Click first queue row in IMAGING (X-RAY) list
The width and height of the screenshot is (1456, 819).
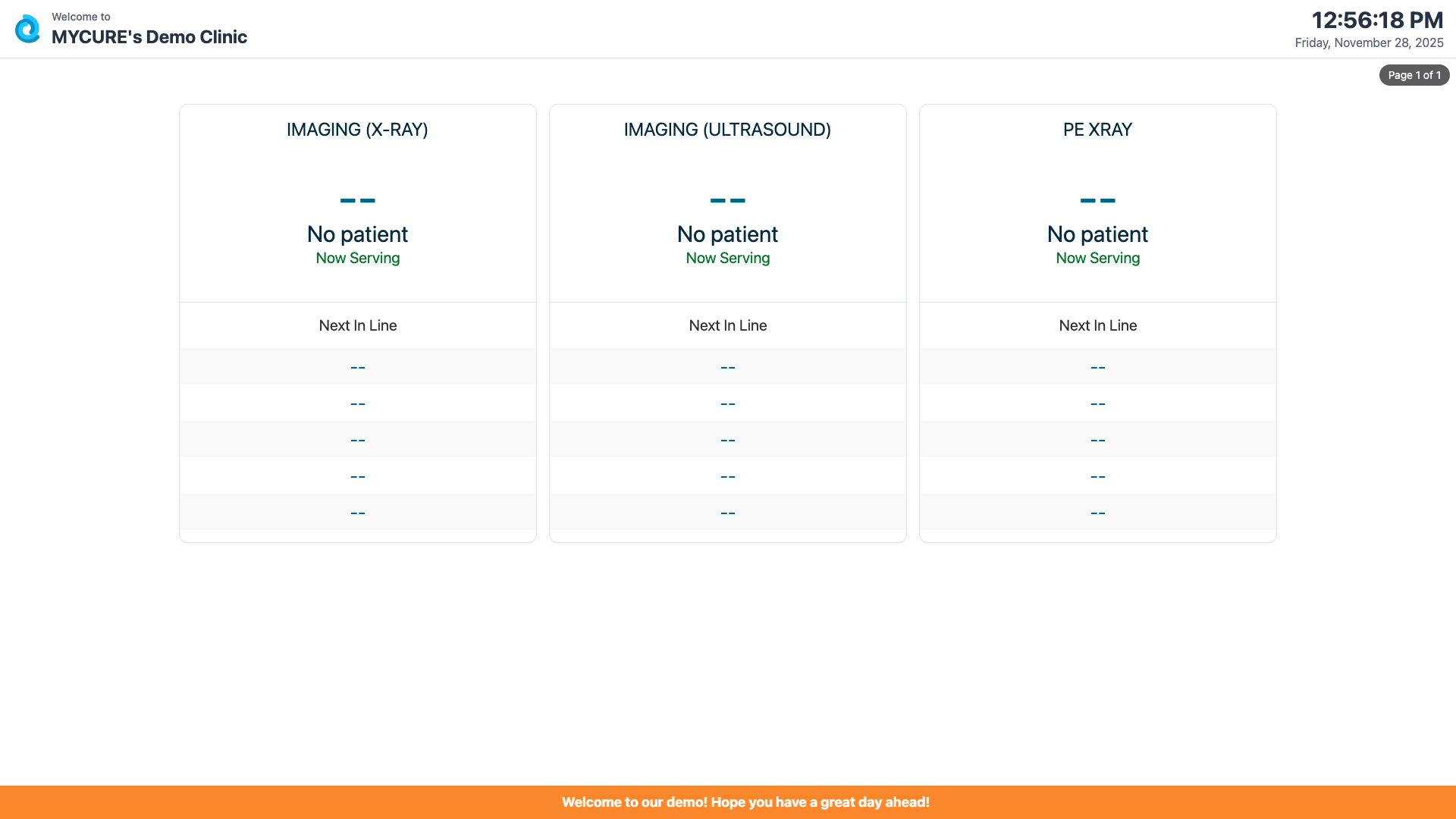tap(357, 367)
